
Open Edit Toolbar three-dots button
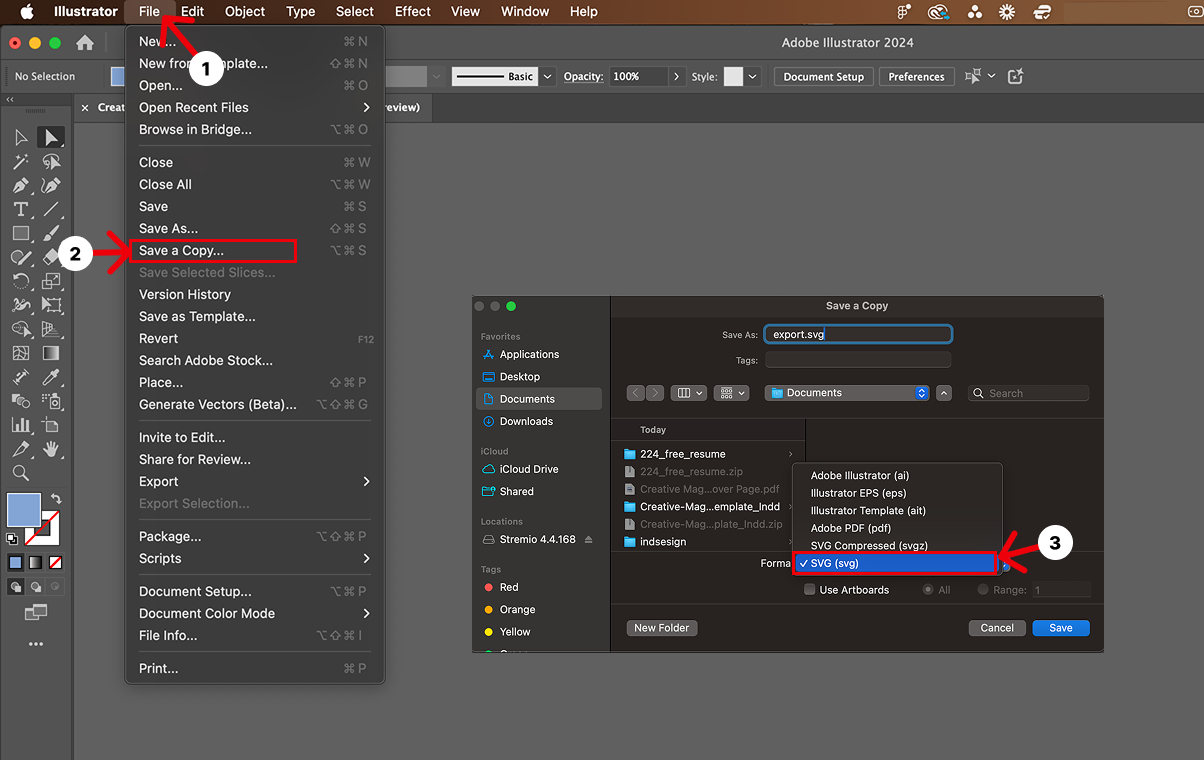coord(36,644)
